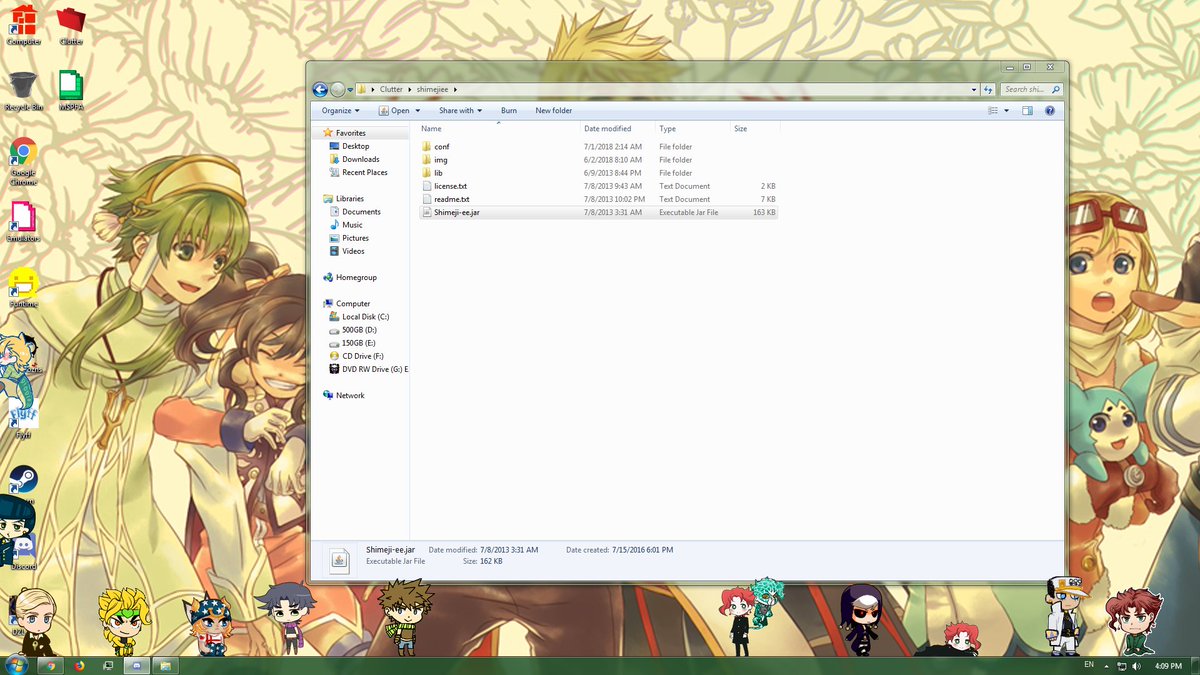The height and width of the screenshot is (675, 1200).
Task: Change your view icon button
Action: (x=993, y=111)
